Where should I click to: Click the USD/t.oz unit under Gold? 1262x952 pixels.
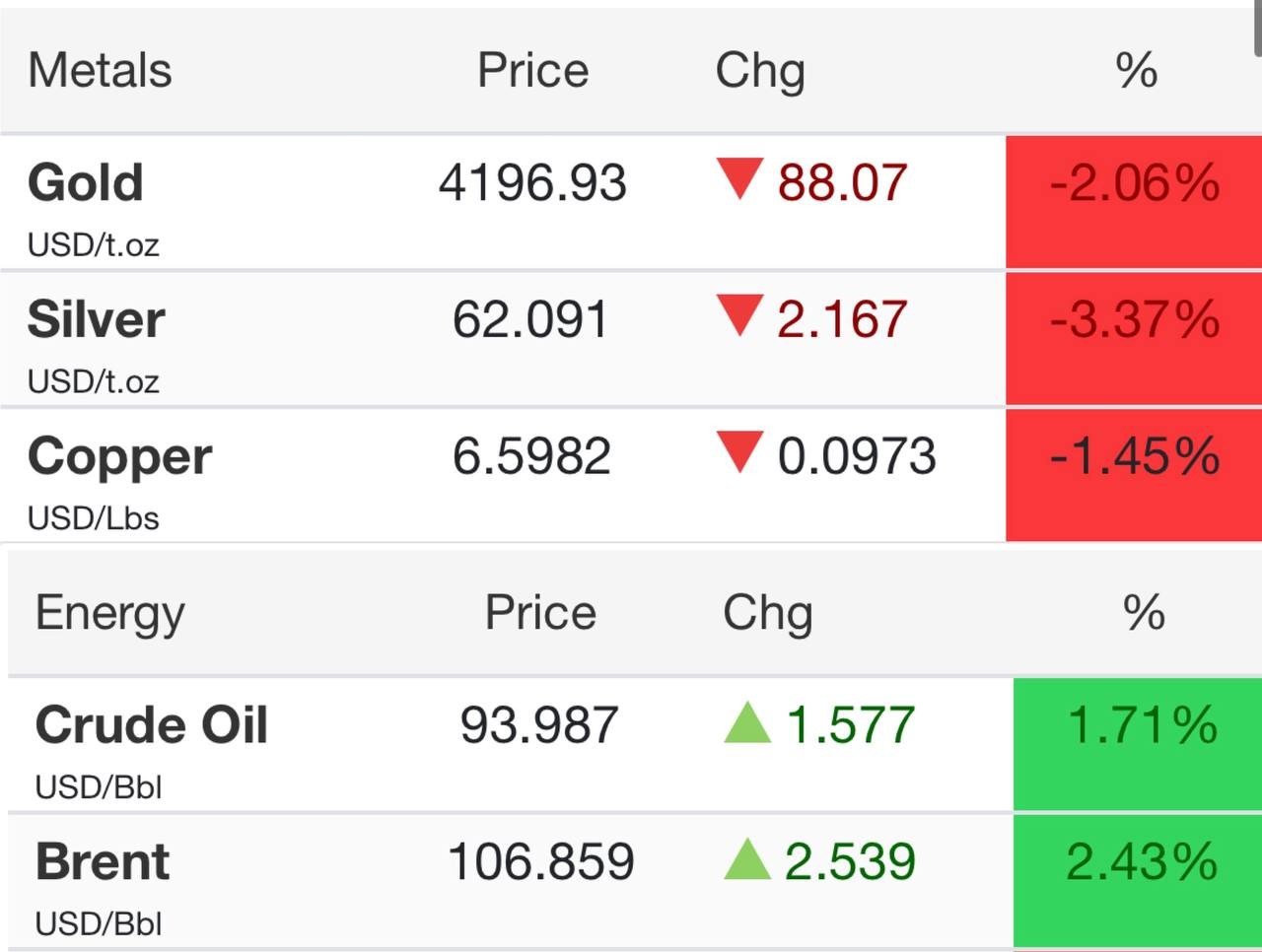click(x=94, y=244)
